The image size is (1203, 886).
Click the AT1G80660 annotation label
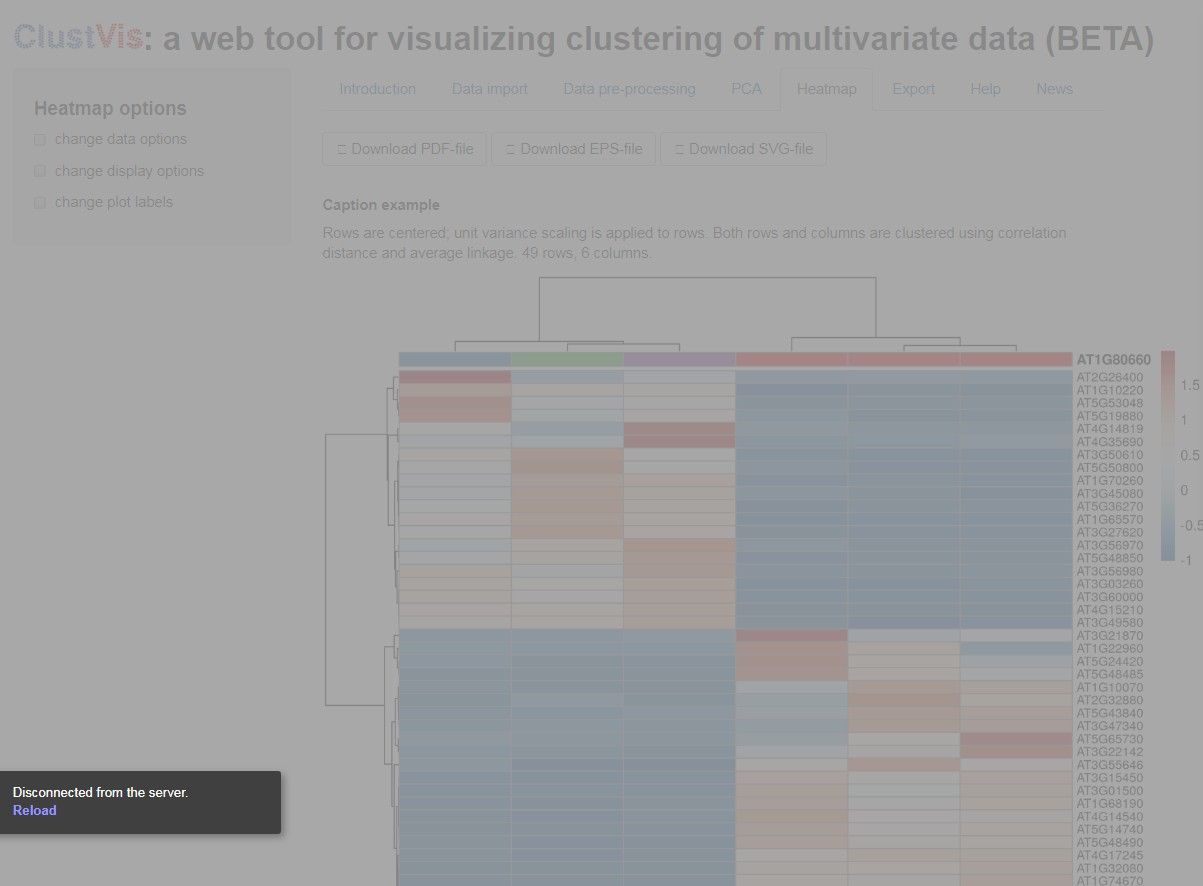[1113, 360]
